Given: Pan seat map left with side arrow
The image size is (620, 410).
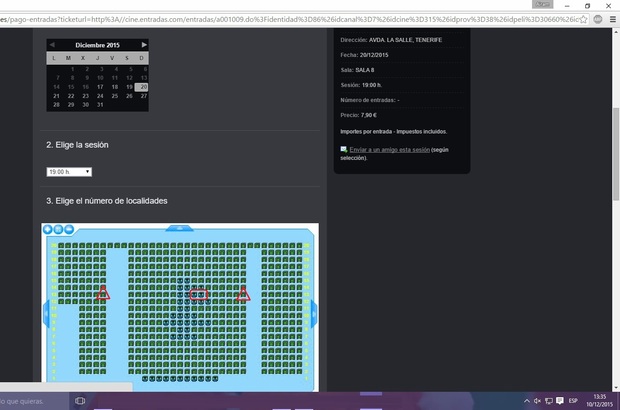Looking at the screenshot, I should pyautogui.click(x=45, y=311).
